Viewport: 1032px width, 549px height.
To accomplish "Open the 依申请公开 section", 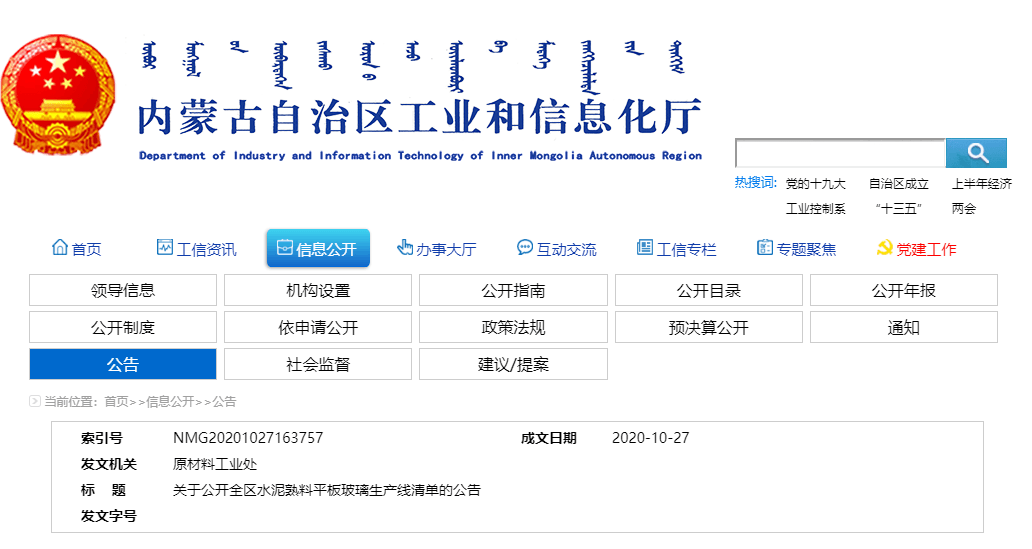I will click(x=318, y=327).
